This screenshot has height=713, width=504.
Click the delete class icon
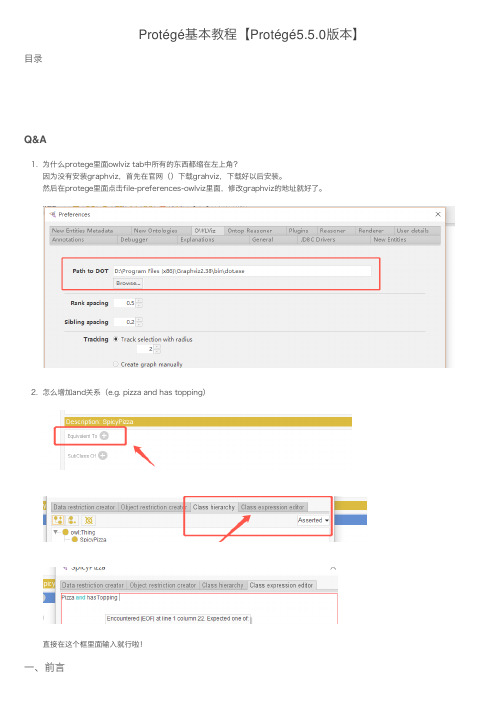click(x=89, y=520)
